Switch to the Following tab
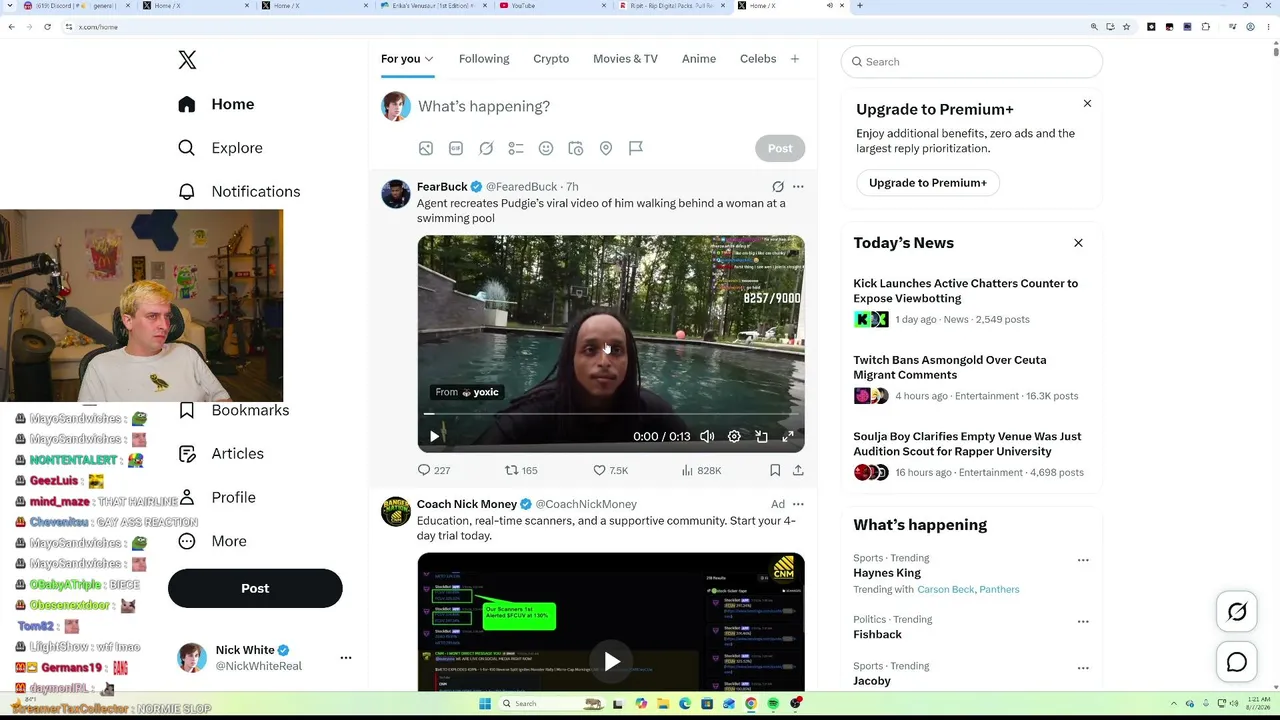The height and width of the screenshot is (720, 1280). pyautogui.click(x=484, y=59)
